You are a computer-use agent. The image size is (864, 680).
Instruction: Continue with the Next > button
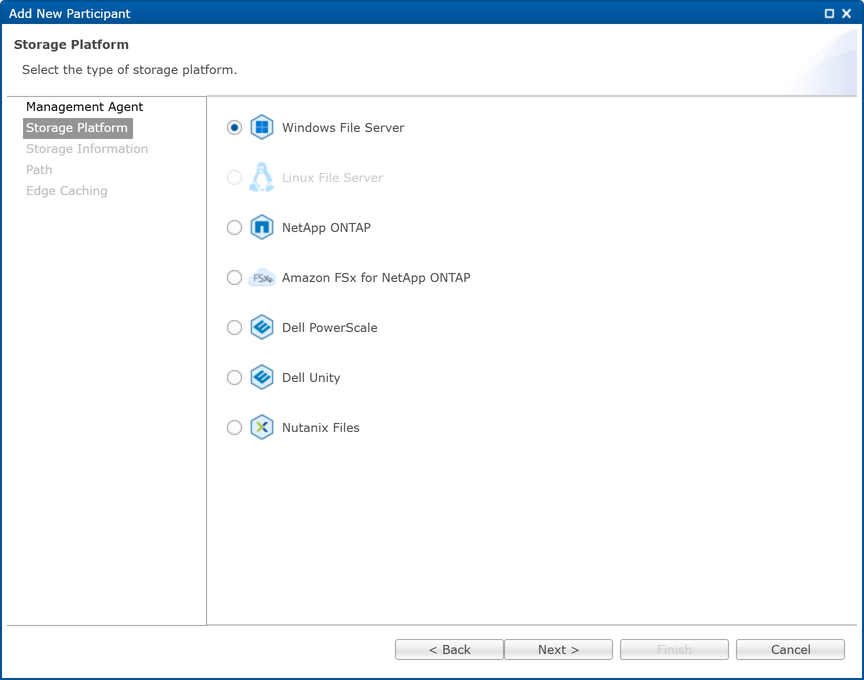pos(558,650)
